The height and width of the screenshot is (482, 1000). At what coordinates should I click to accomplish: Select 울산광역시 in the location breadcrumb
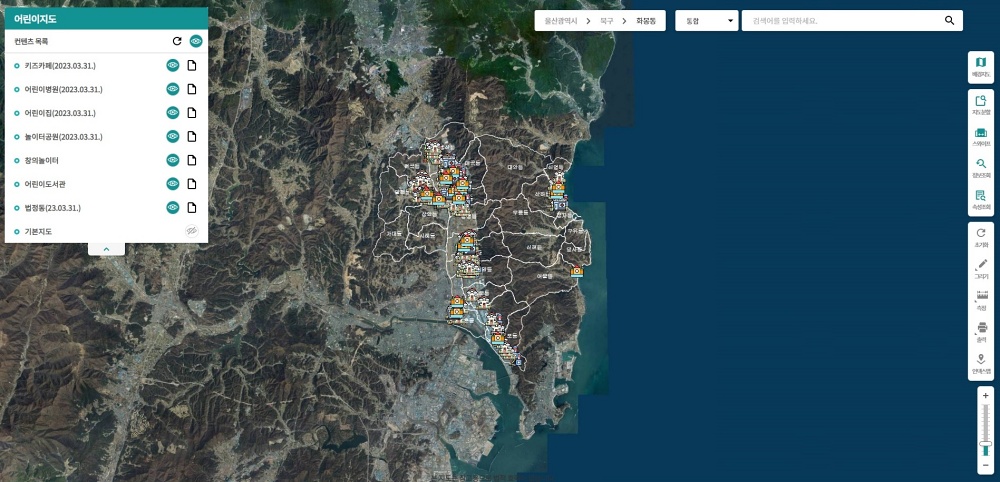[x=561, y=20]
